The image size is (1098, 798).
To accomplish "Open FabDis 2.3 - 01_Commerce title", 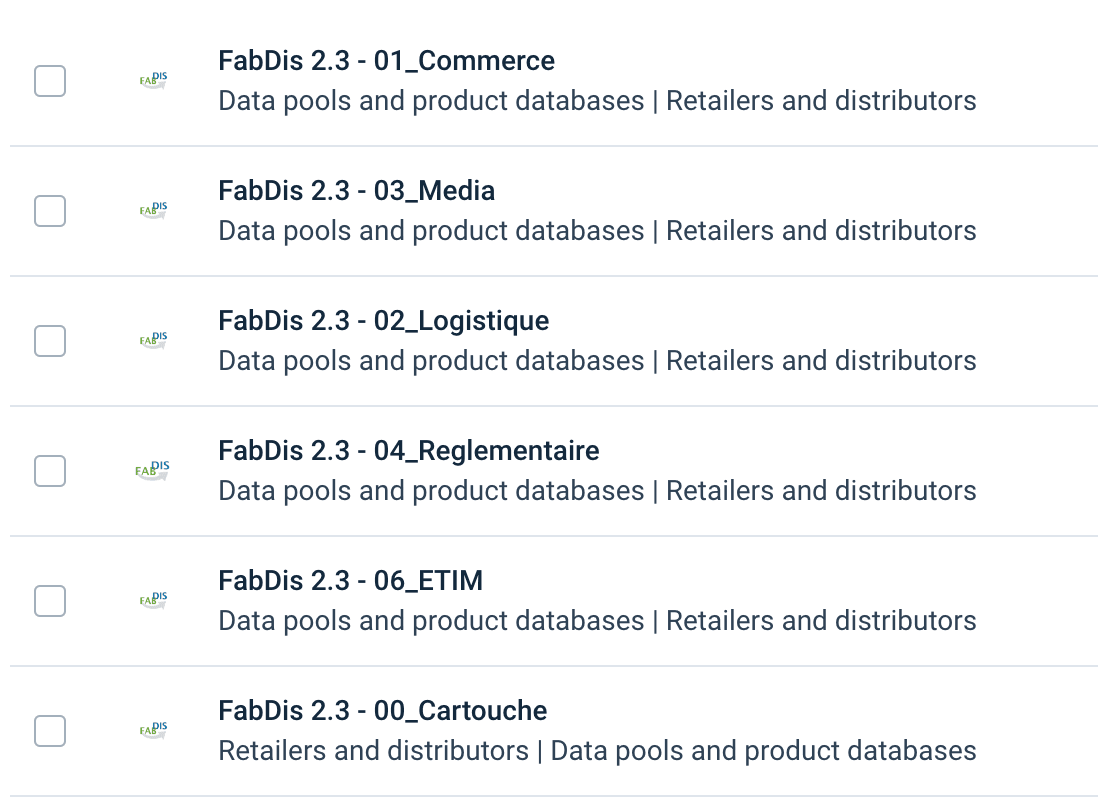I will click(386, 61).
